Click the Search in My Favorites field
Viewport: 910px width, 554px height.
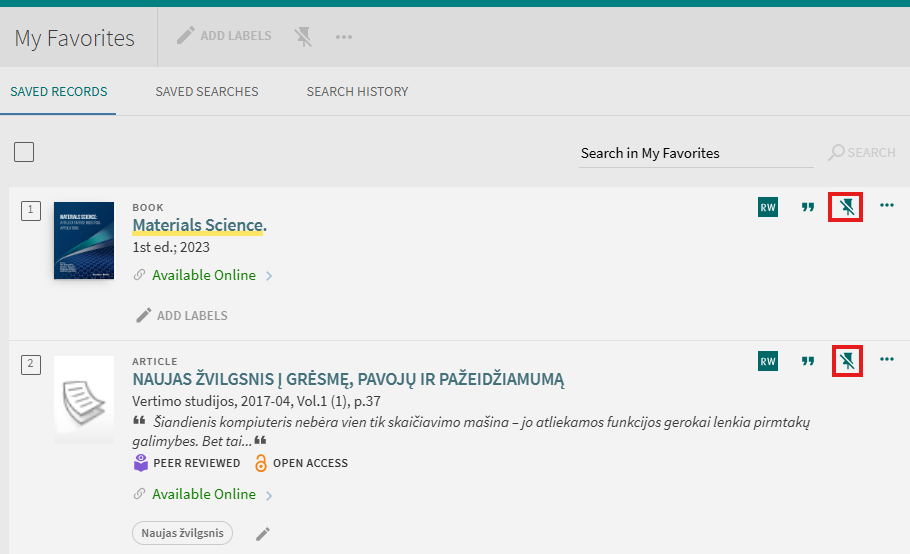pos(695,153)
